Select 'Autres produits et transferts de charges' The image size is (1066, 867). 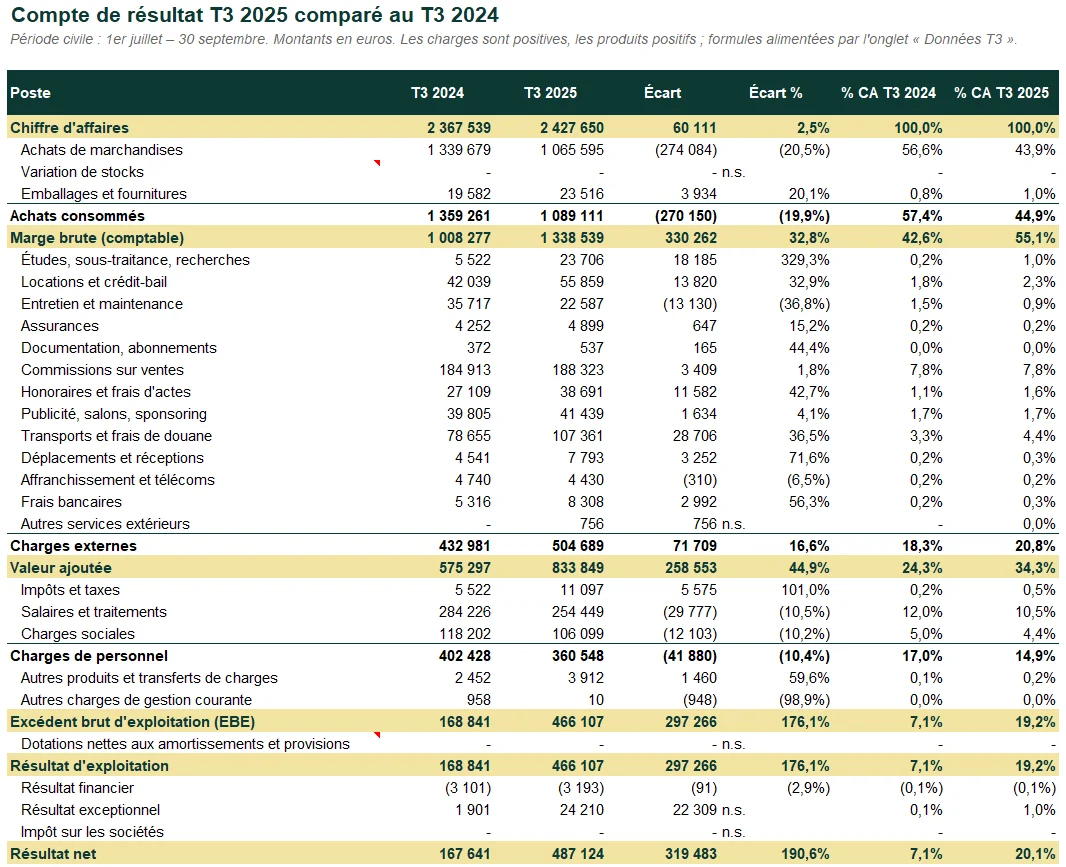150,678
